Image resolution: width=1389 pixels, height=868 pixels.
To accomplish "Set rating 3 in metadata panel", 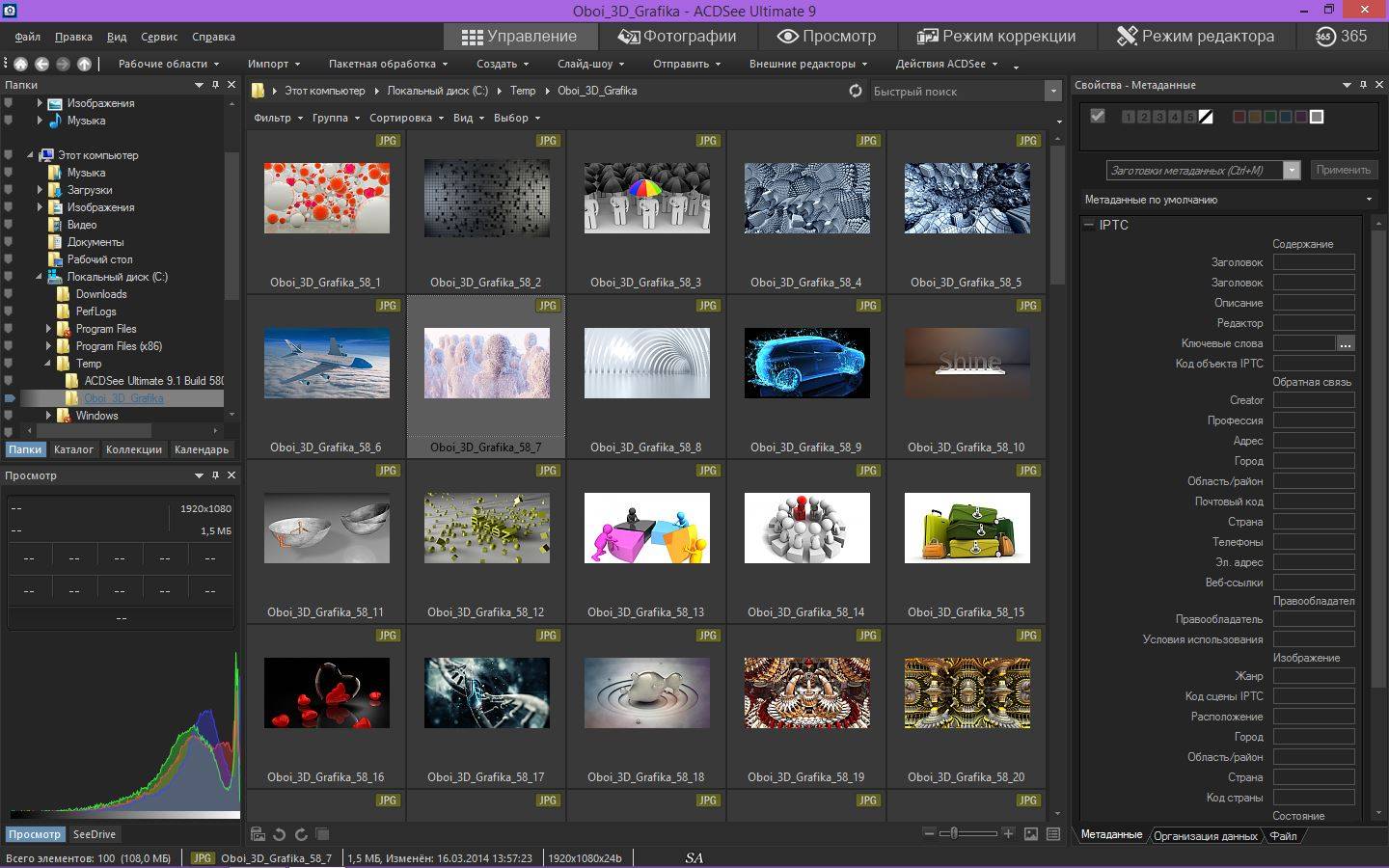I will (x=1159, y=117).
